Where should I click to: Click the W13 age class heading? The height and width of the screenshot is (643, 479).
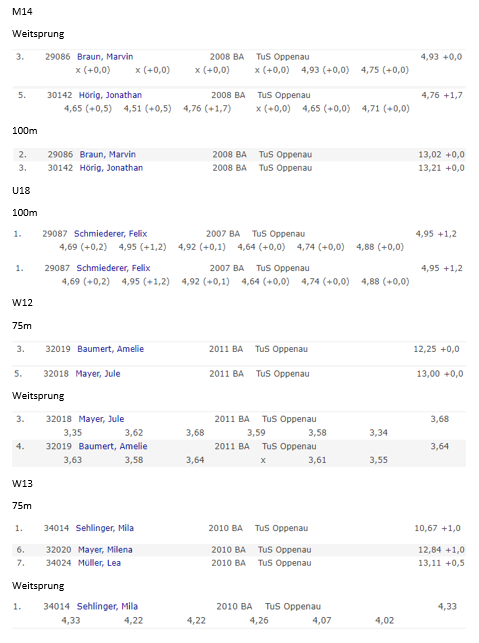(x=22, y=483)
